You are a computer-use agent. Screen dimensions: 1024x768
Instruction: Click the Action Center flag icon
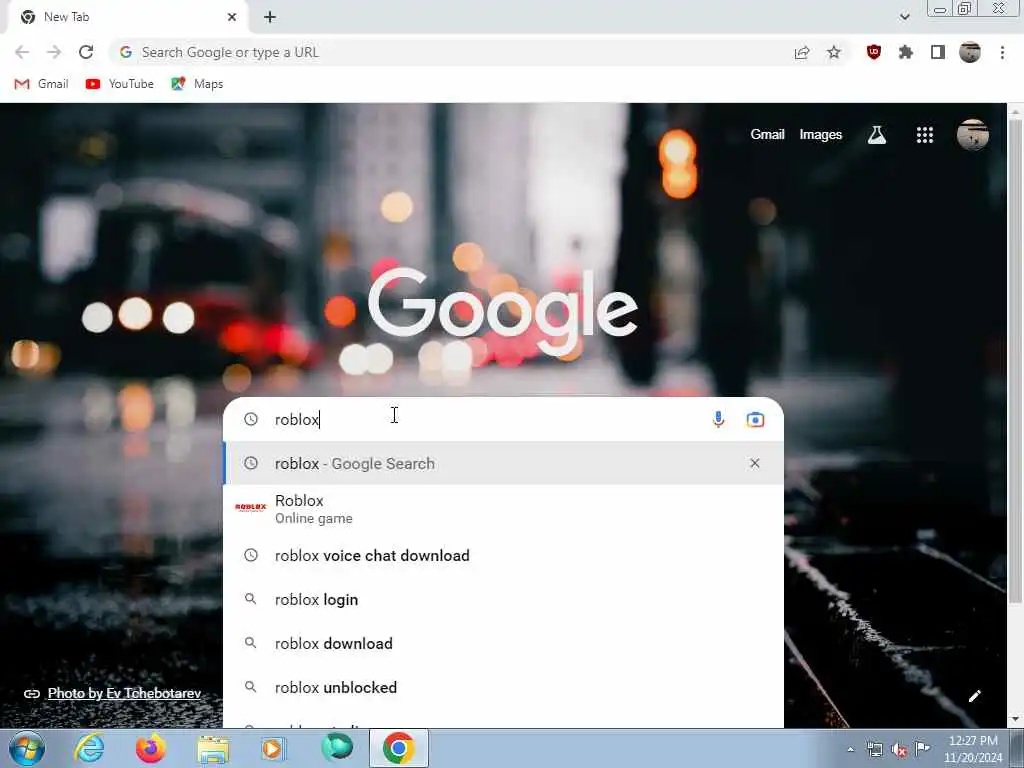click(922, 748)
